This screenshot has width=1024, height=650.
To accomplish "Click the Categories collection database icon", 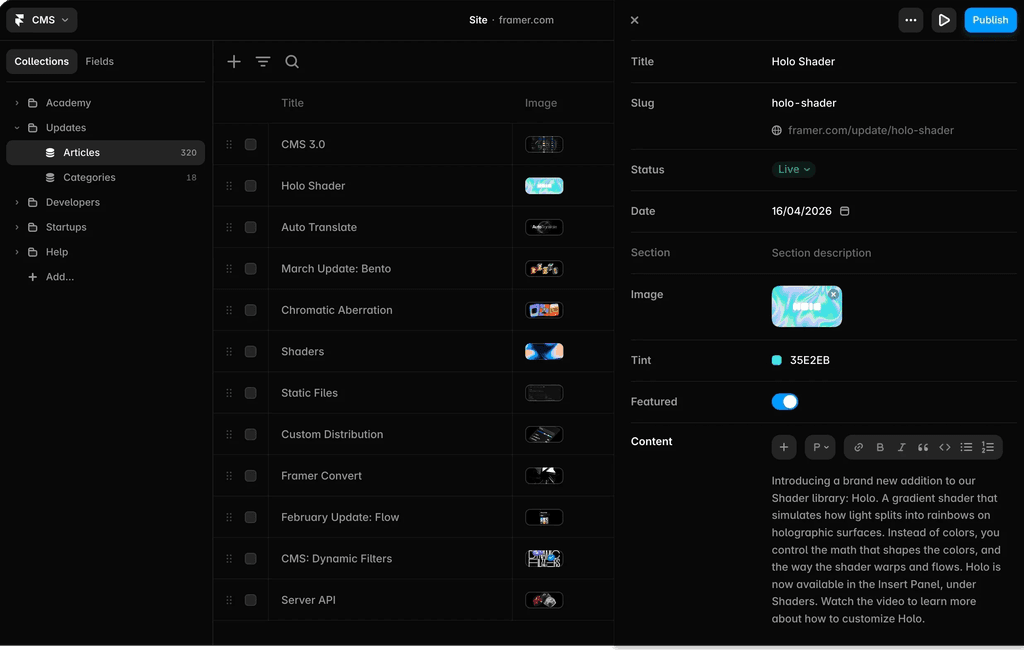I will [50, 177].
